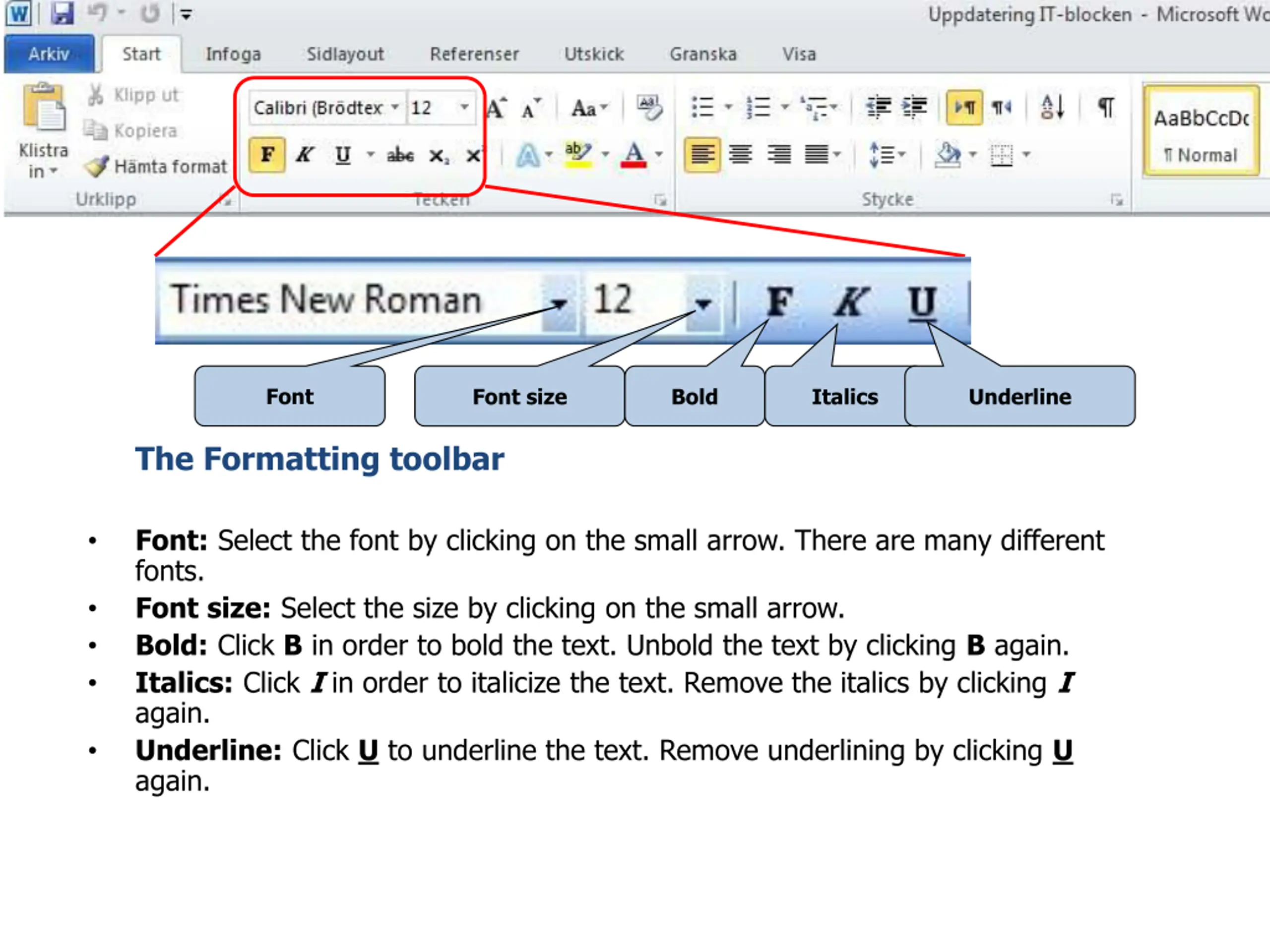The image size is (1270, 952).
Task: Click justify alignment icon
Action: point(817,155)
